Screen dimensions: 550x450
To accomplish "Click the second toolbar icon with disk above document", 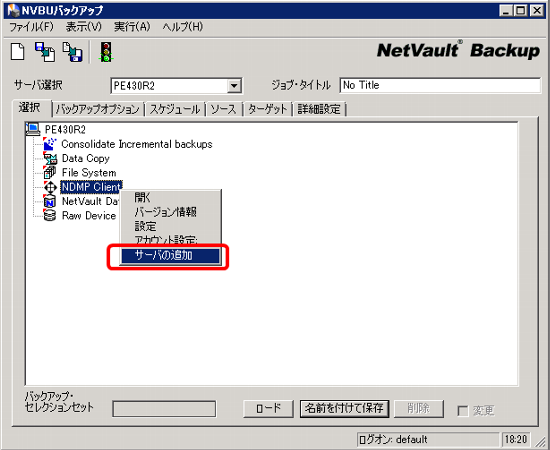I will pos(45,52).
